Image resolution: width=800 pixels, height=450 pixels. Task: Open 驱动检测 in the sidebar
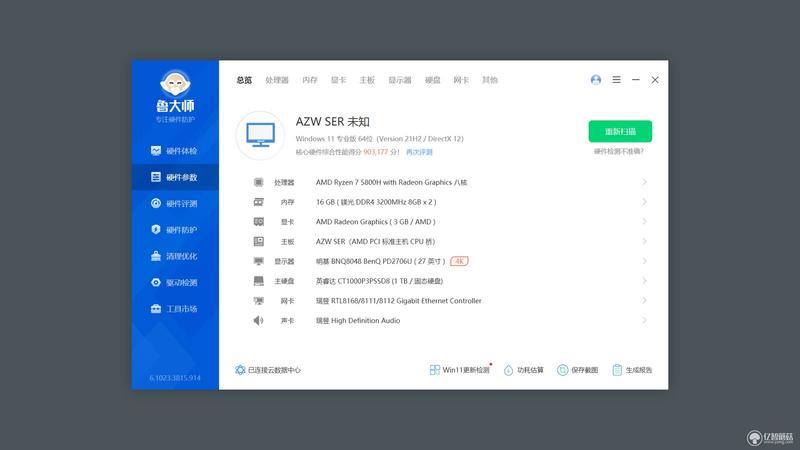click(x=174, y=282)
